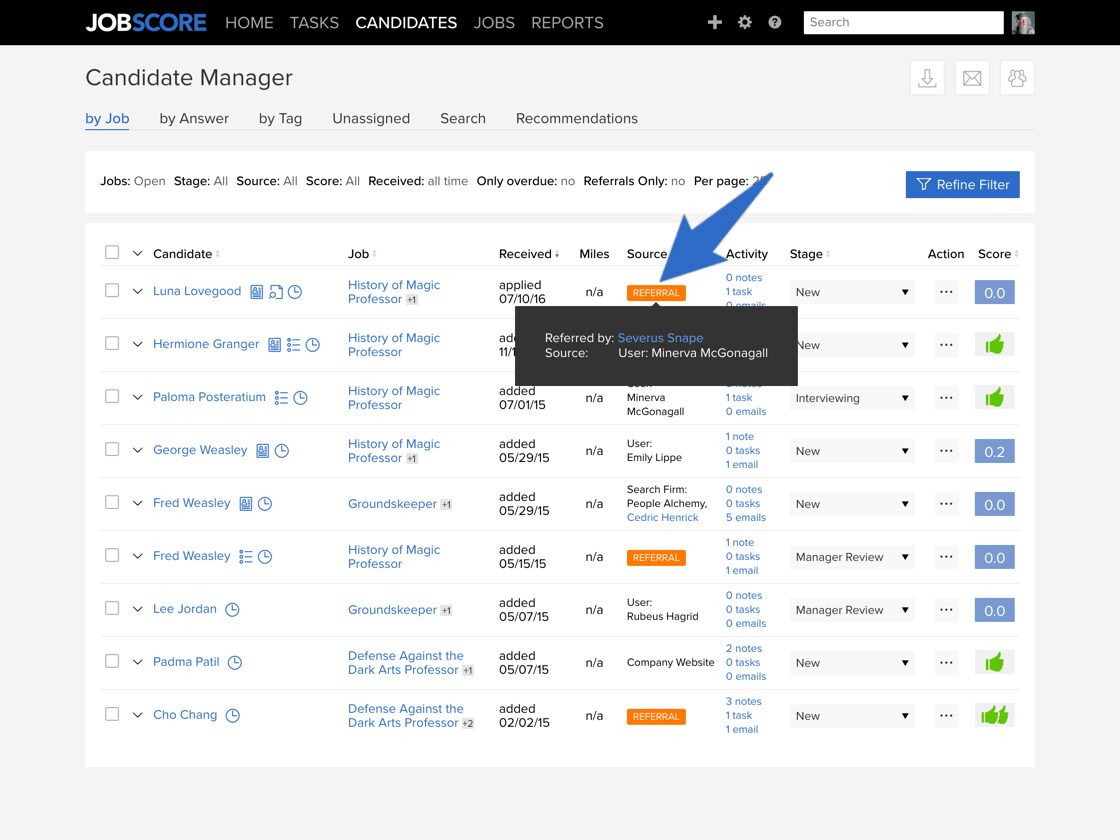
Task: Switch to the Recommendations tab
Action: tap(576, 119)
